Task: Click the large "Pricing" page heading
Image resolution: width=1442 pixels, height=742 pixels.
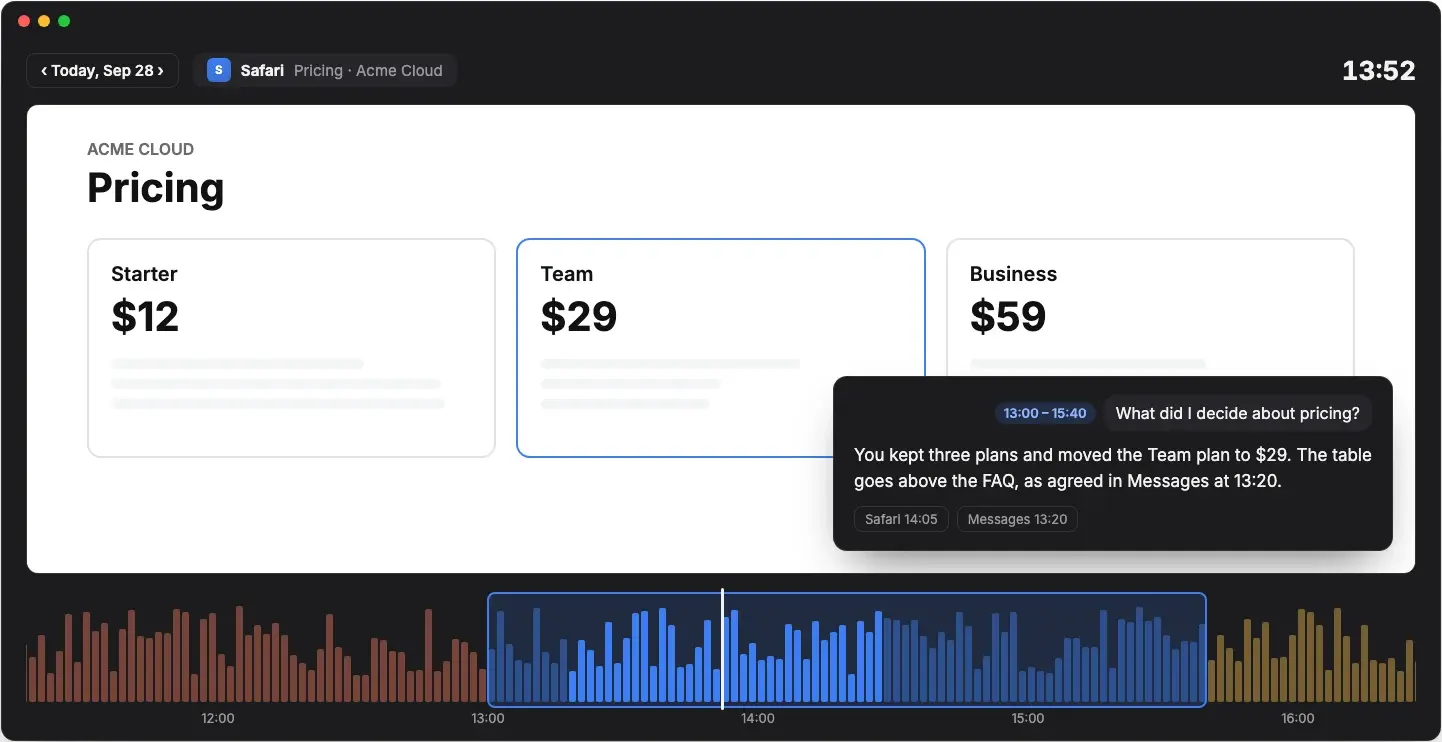Action: 156,188
